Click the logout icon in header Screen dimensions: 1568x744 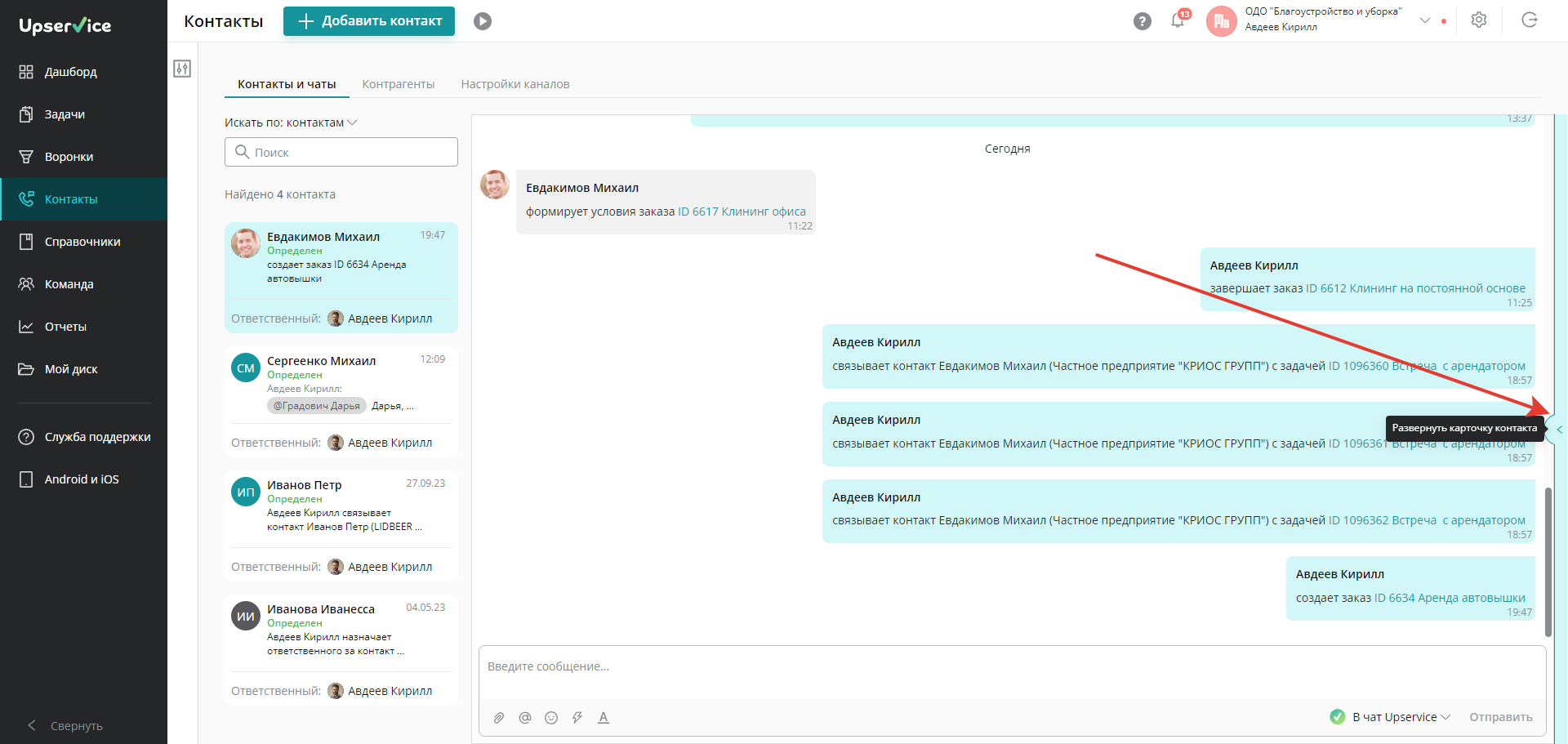(1530, 20)
